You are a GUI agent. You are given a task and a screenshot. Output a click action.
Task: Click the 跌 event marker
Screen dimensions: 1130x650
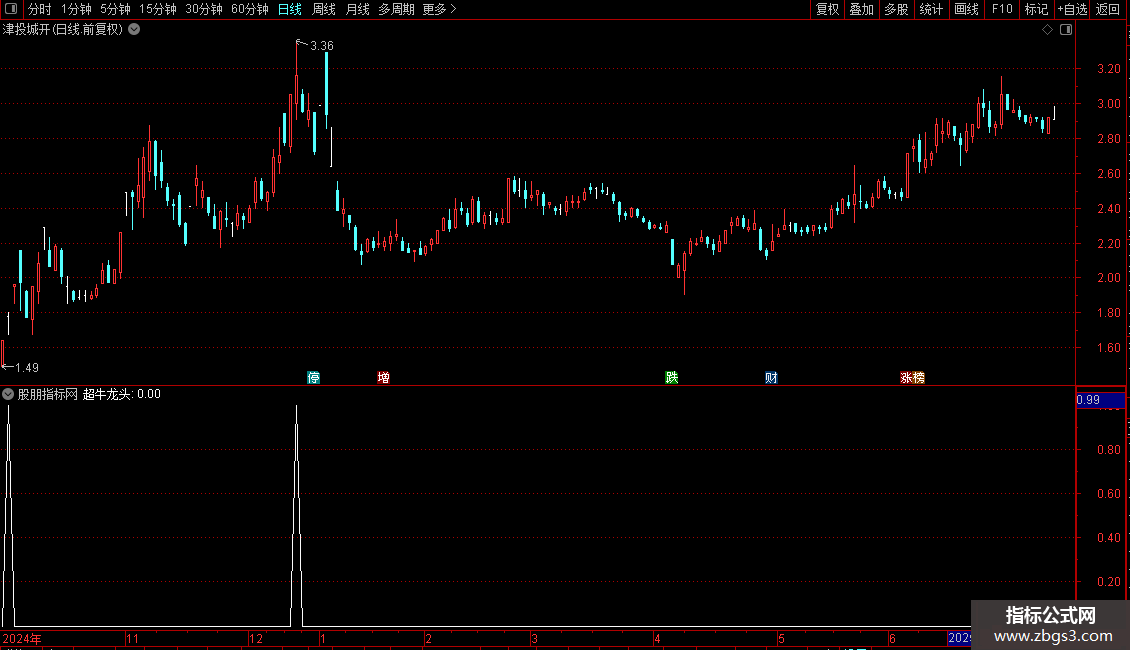[x=672, y=377]
